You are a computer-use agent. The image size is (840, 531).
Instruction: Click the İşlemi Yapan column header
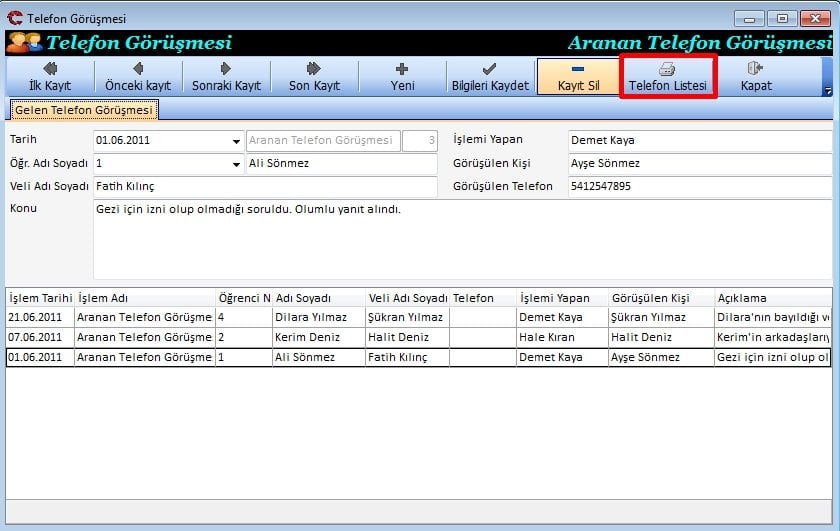pyautogui.click(x=561, y=298)
